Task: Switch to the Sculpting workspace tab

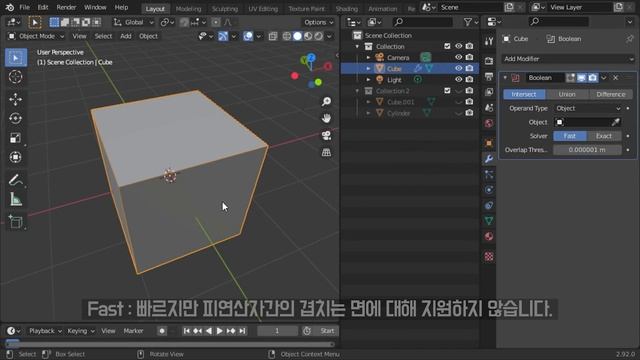Action: click(x=224, y=9)
